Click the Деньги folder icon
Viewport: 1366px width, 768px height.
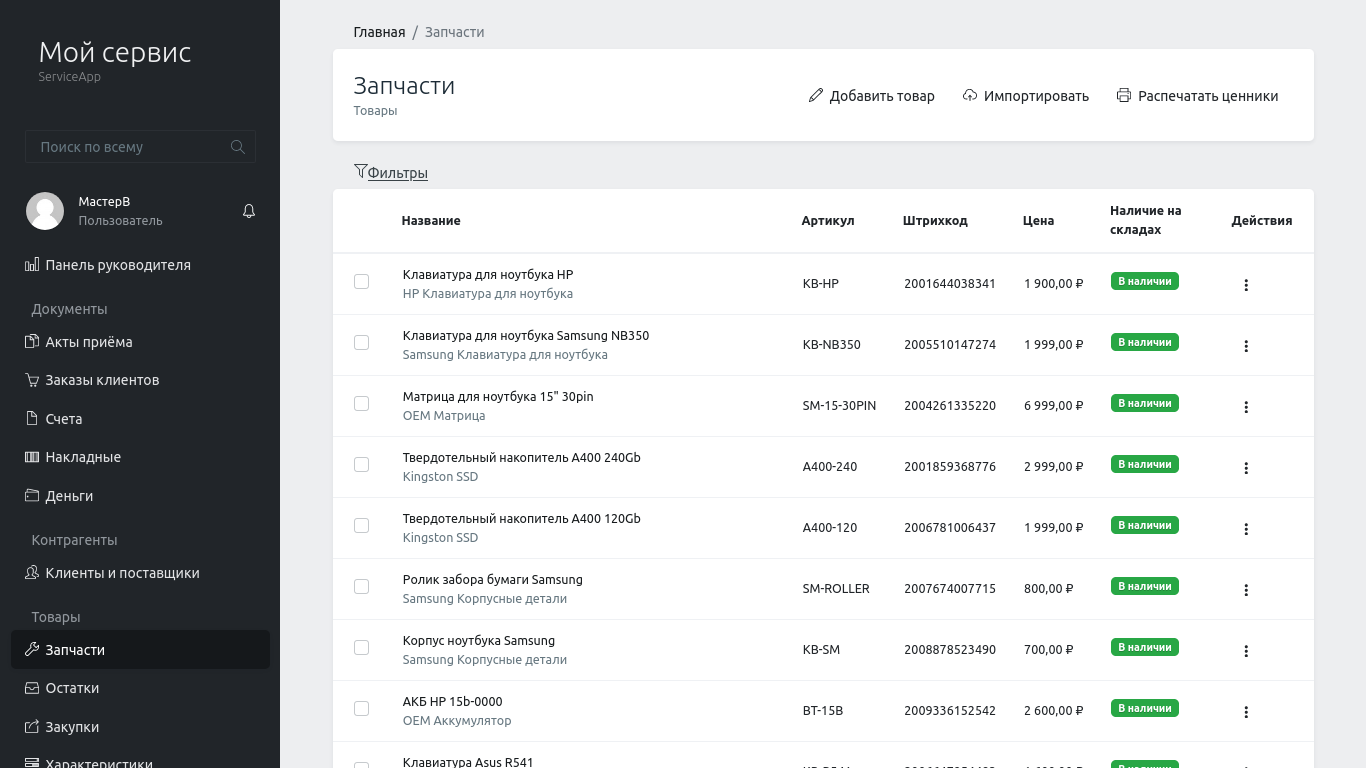coord(32,496)
